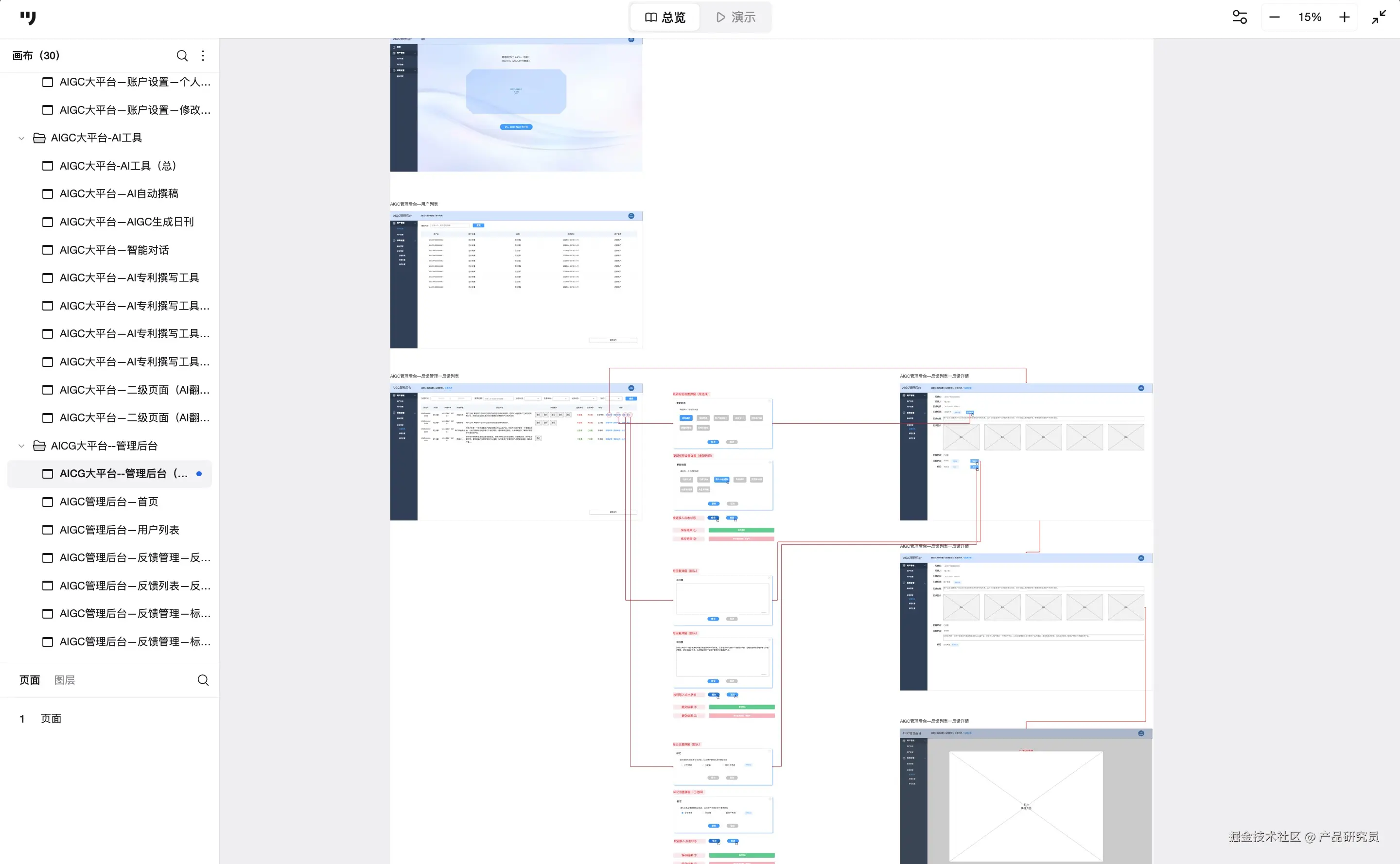Collapse the AIGC大平台-AI工具 folder

(22, 138)
